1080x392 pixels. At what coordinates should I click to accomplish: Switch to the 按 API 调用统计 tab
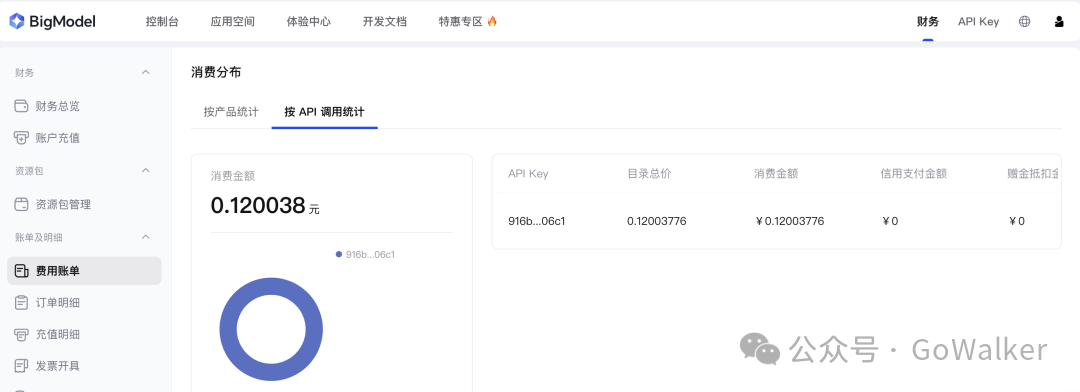tap(324, 112)
